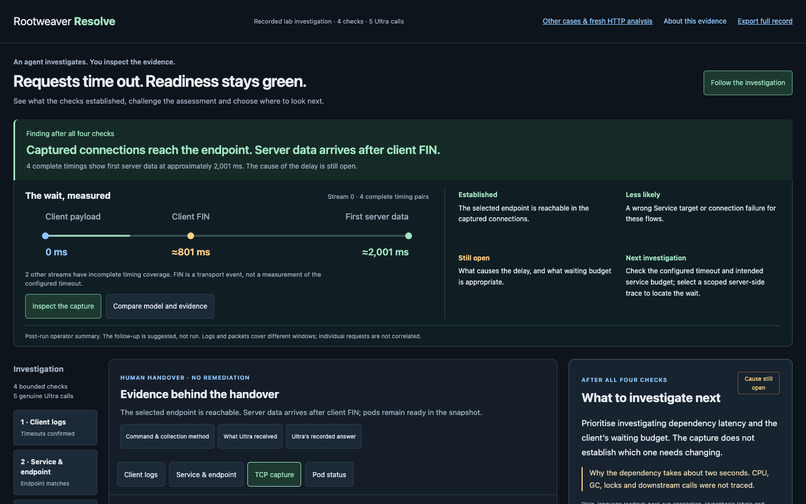The height and width of the screenshot is (504, 806).
Task: Select the TCP capture tab
Action: pos(274,474)
